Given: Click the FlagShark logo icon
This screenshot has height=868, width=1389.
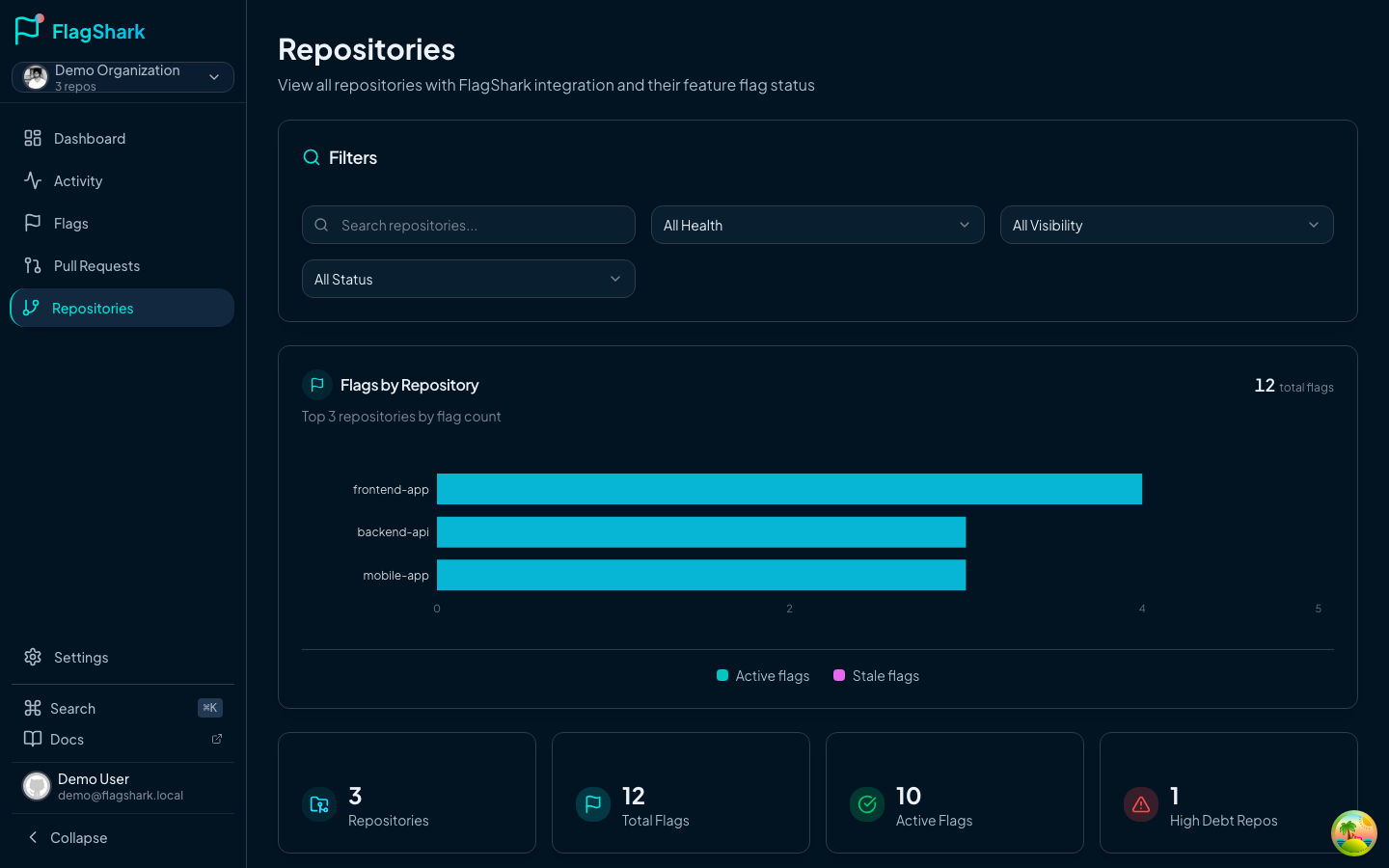Looking at the screenshot, I should click(29, 30).
